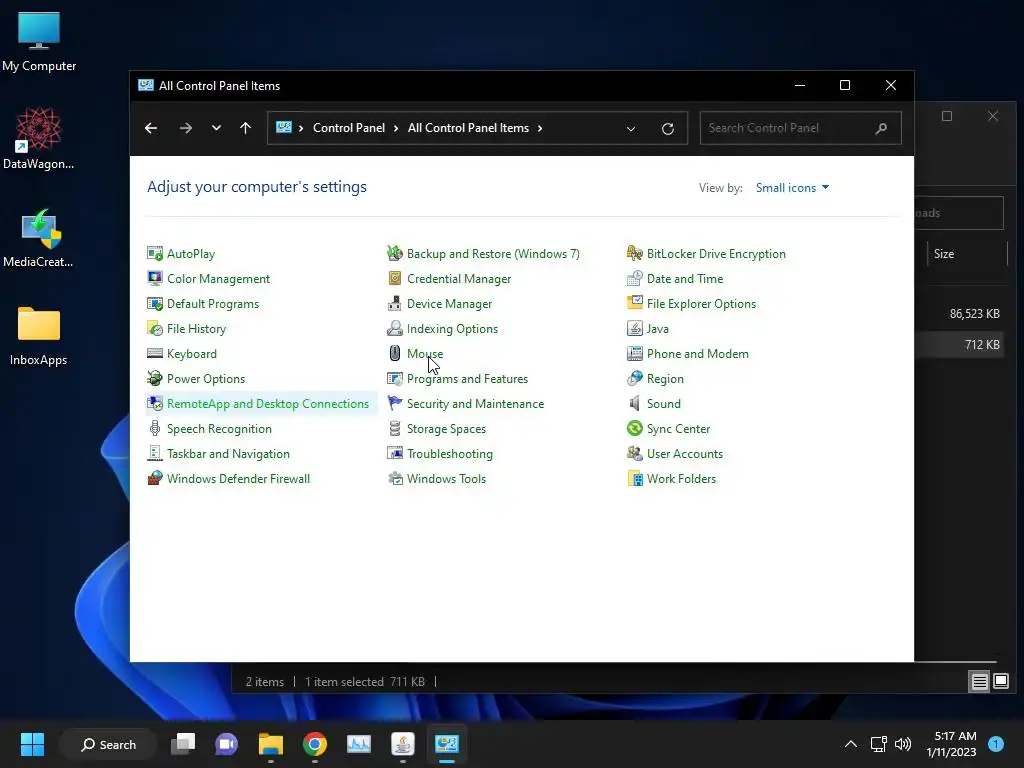Open the Backup and Restore icon
This screenshot has width=1024, height=768.
tap(394, 253)
